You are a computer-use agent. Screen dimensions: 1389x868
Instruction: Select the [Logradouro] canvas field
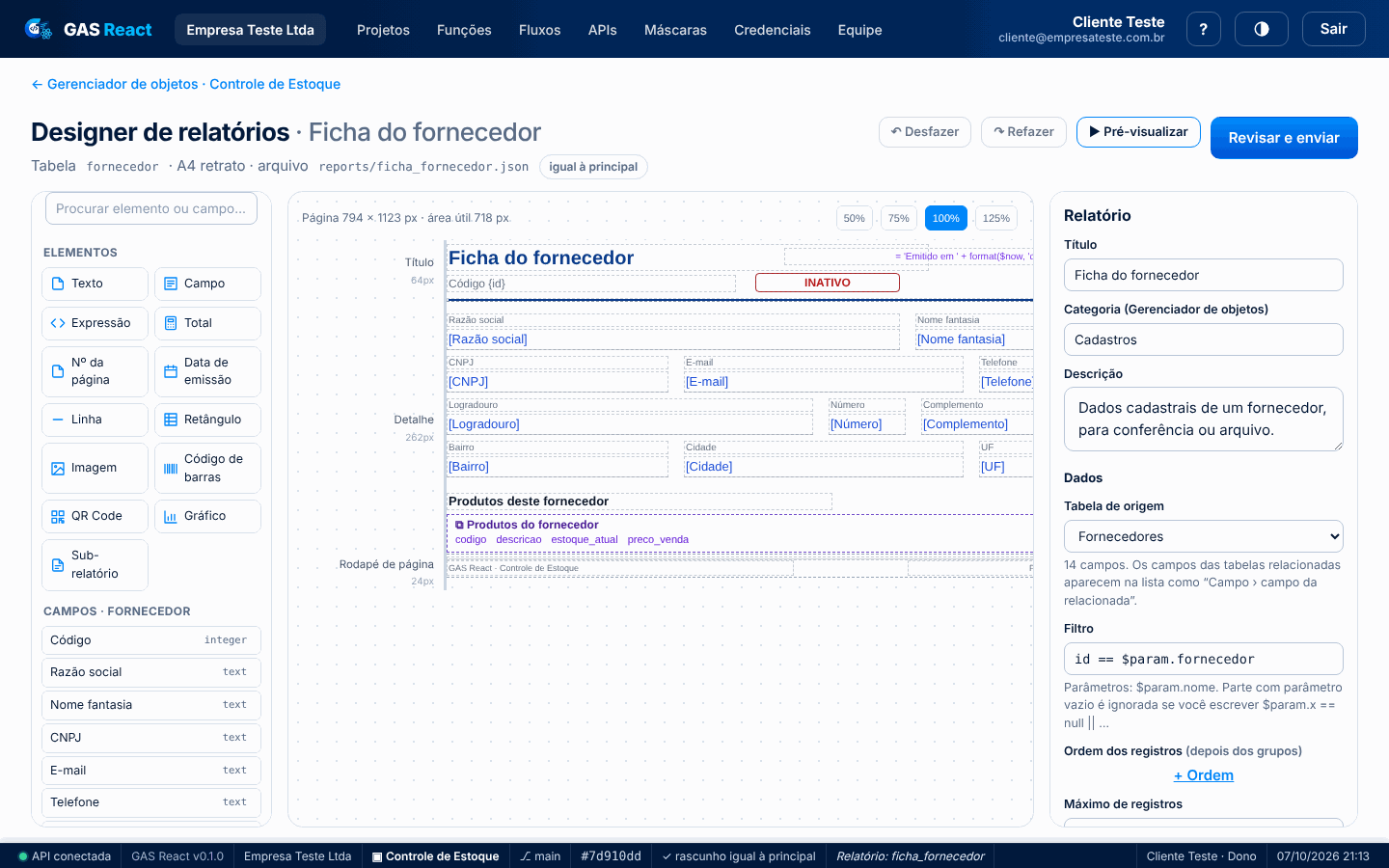click(x=630, y=424)
